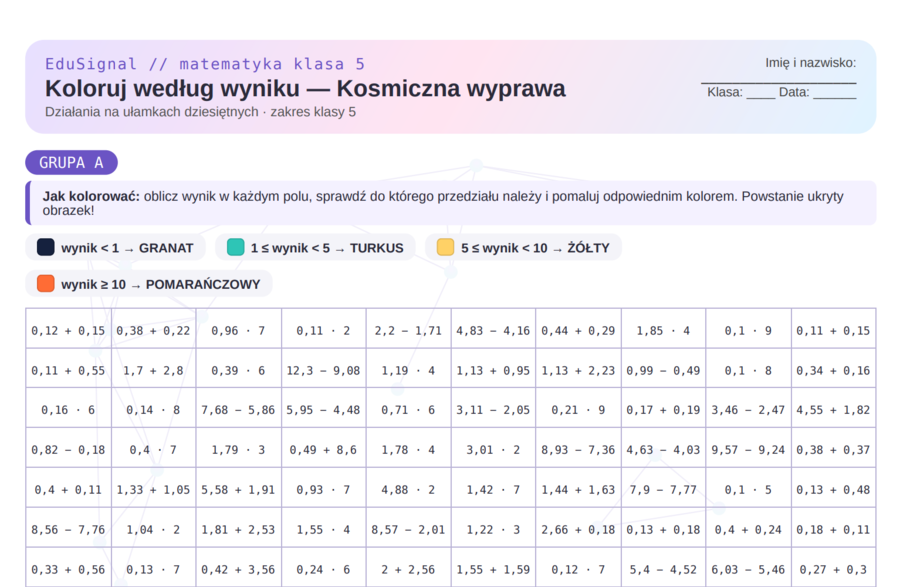The width and height of the screenshot is (900, 587).
Task: Click the cell '0,96 · 7'
Action: pos(238,328)
